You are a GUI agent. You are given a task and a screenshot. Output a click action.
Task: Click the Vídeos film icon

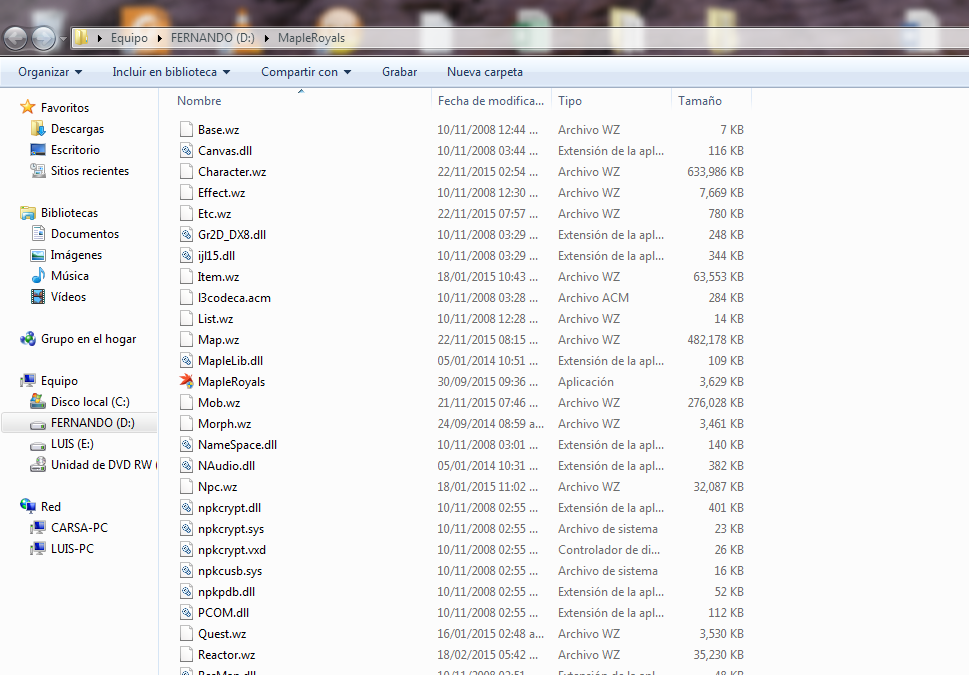pyautogui.click(x=38, y=297)
